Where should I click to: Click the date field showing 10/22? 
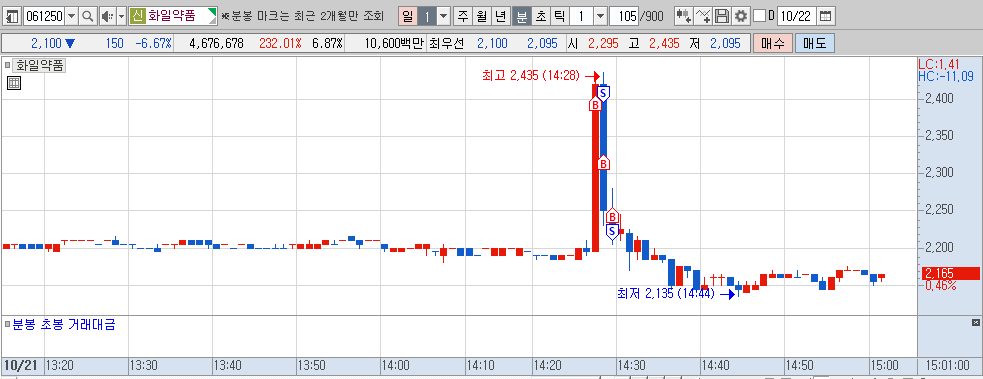(x=796, y=16)
